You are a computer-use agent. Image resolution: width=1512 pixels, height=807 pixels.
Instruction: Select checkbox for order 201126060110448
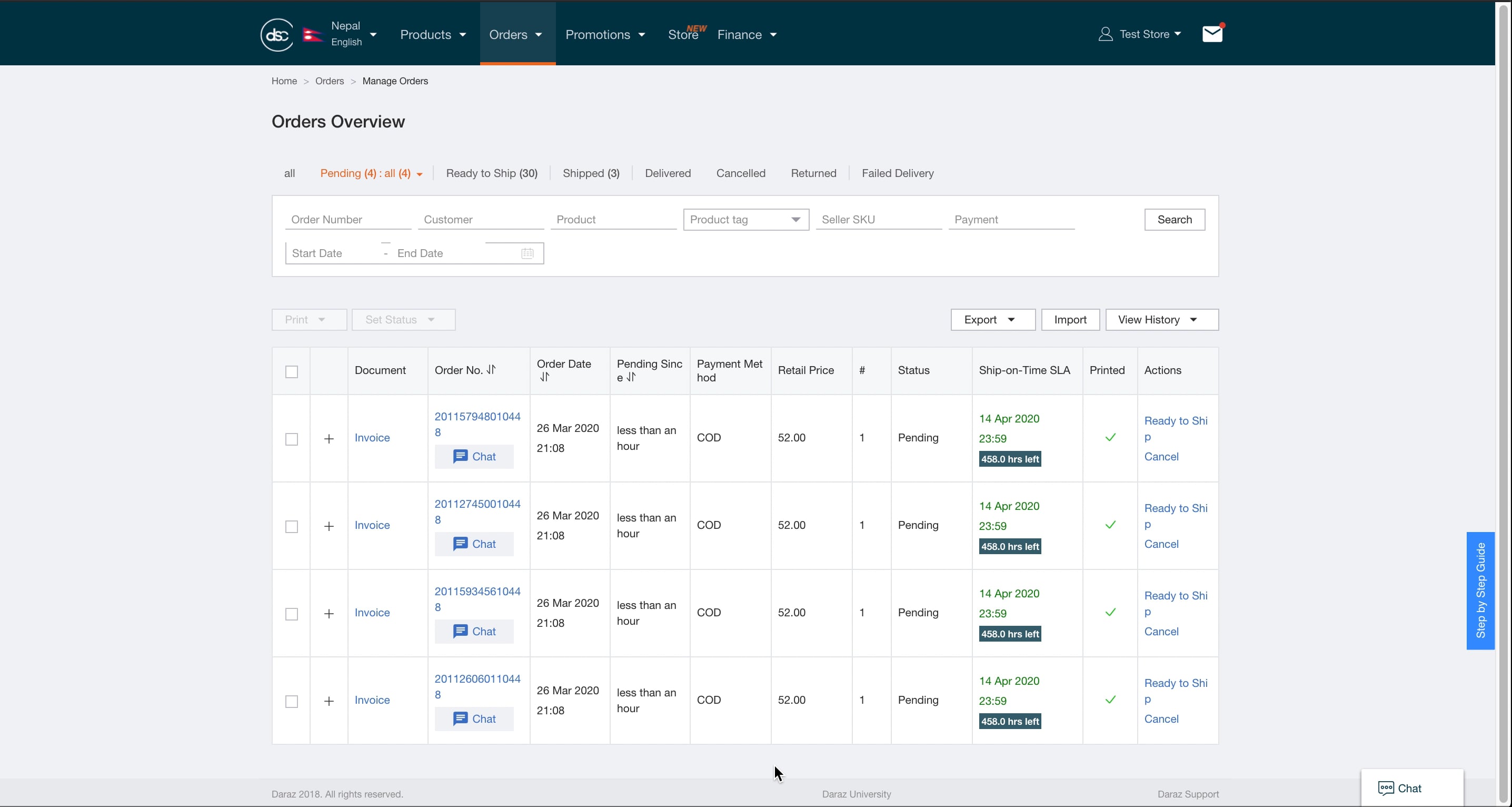[x=291, y=701]
